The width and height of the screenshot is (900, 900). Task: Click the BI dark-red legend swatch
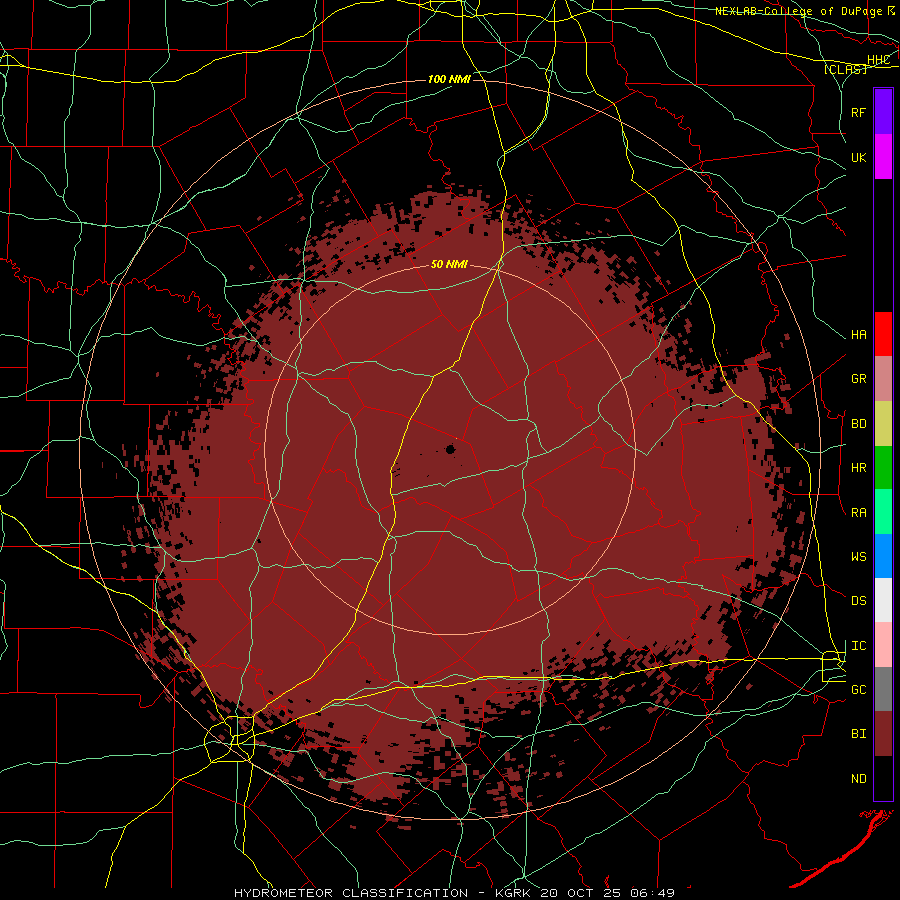coord(883,734)
